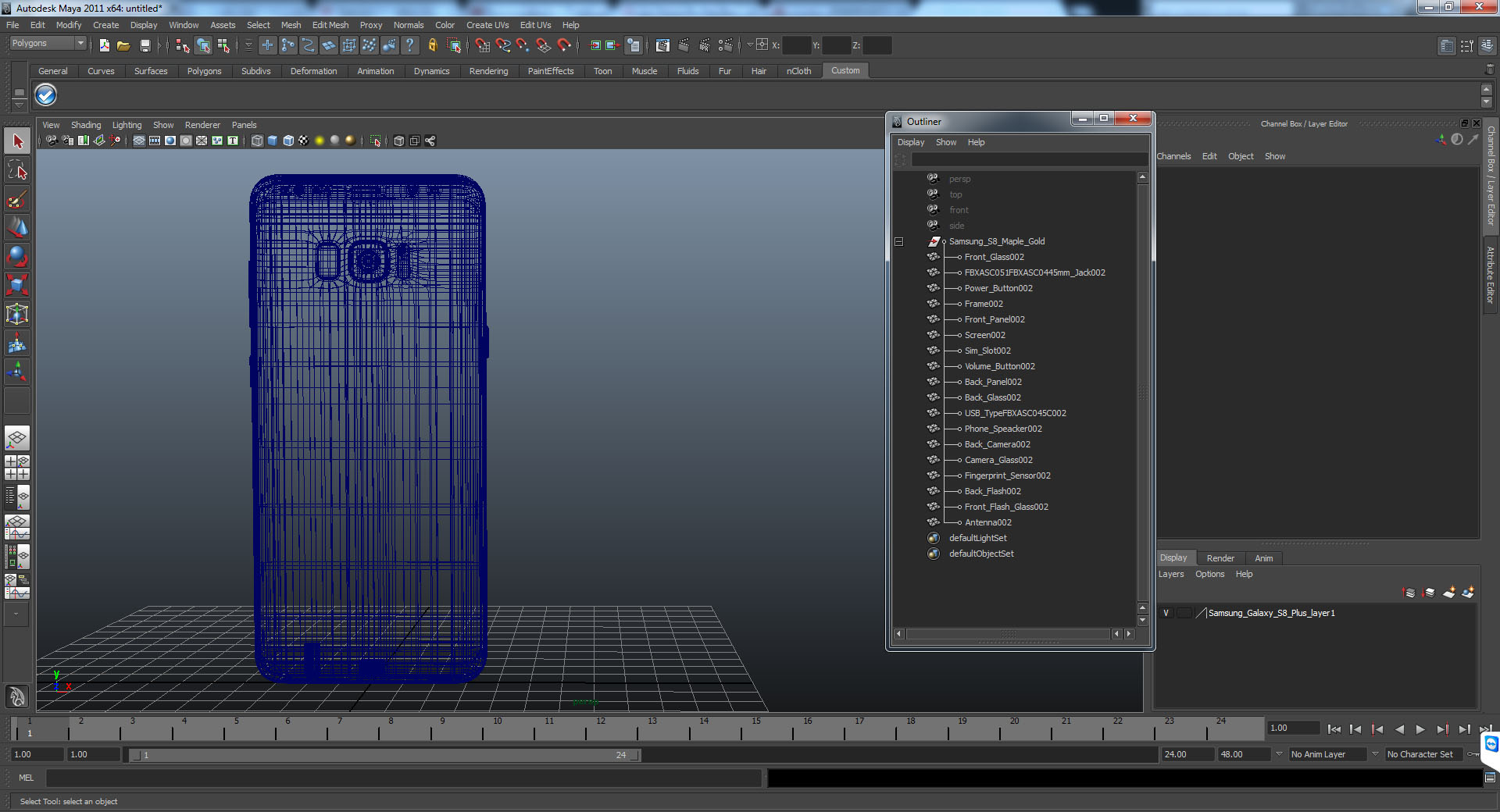Switch to four view layout
The image size is (1500, 812).
click(17, 468)
